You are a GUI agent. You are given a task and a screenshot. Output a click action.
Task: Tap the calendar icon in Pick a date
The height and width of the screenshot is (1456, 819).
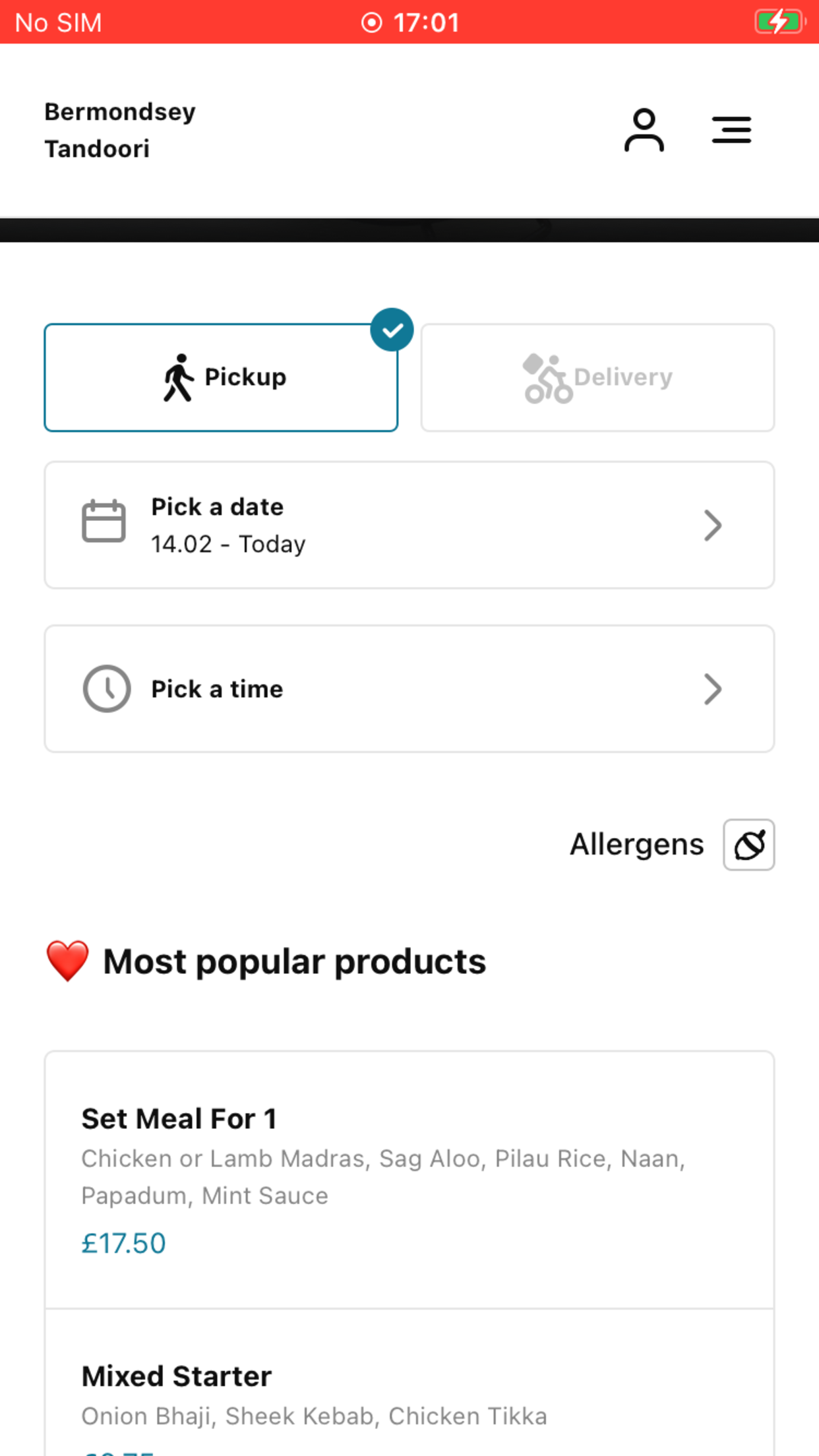pyautogui.click(x=104, y=521)
